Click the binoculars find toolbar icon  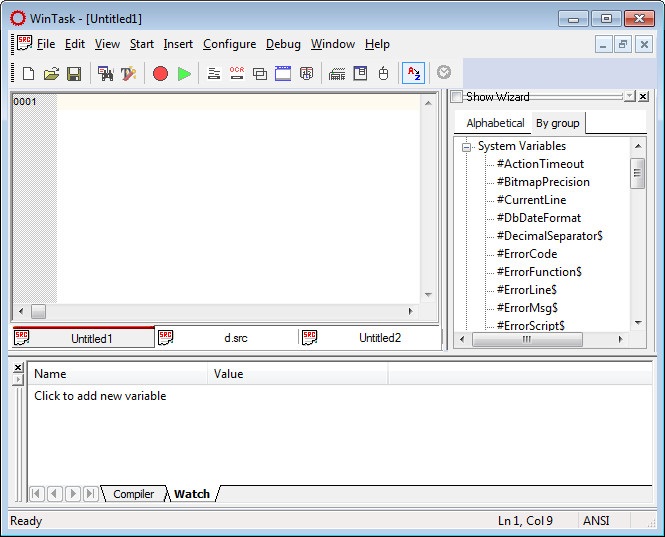pyautogui.click(x=106, y=74)
